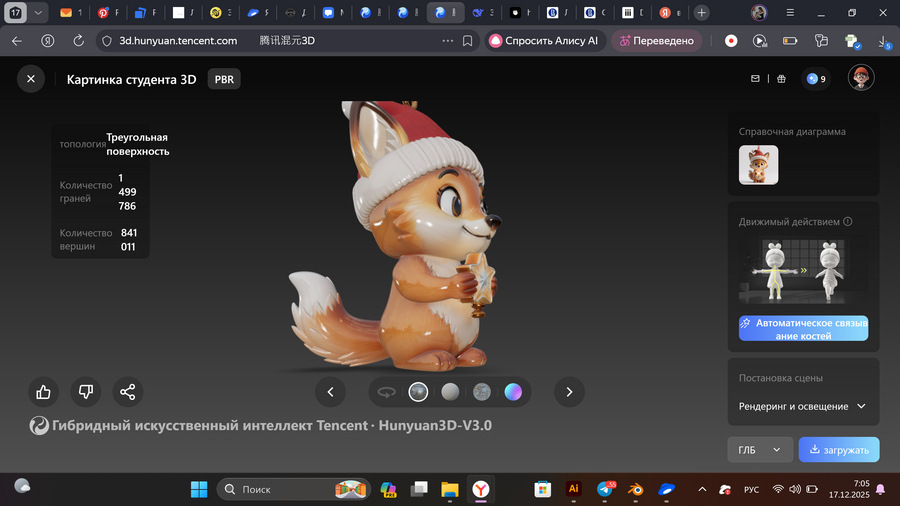Open the browser tab list dropdown arrow
The width and height of the screenshot is (900, 506).
(38, 13)
